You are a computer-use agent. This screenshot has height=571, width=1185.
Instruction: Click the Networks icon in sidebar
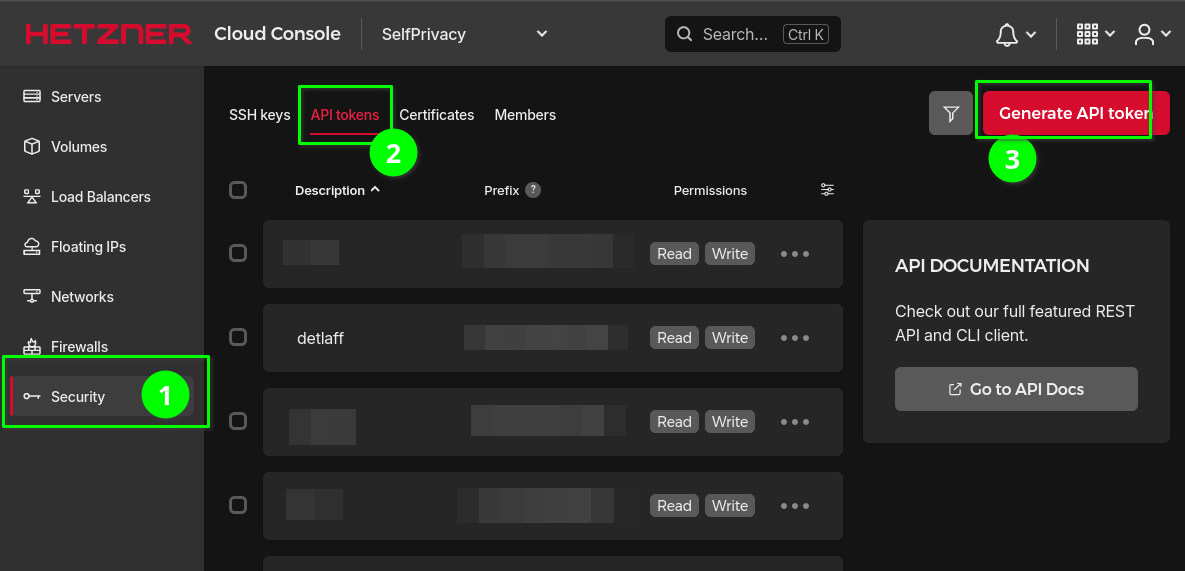tap(32, 297)
